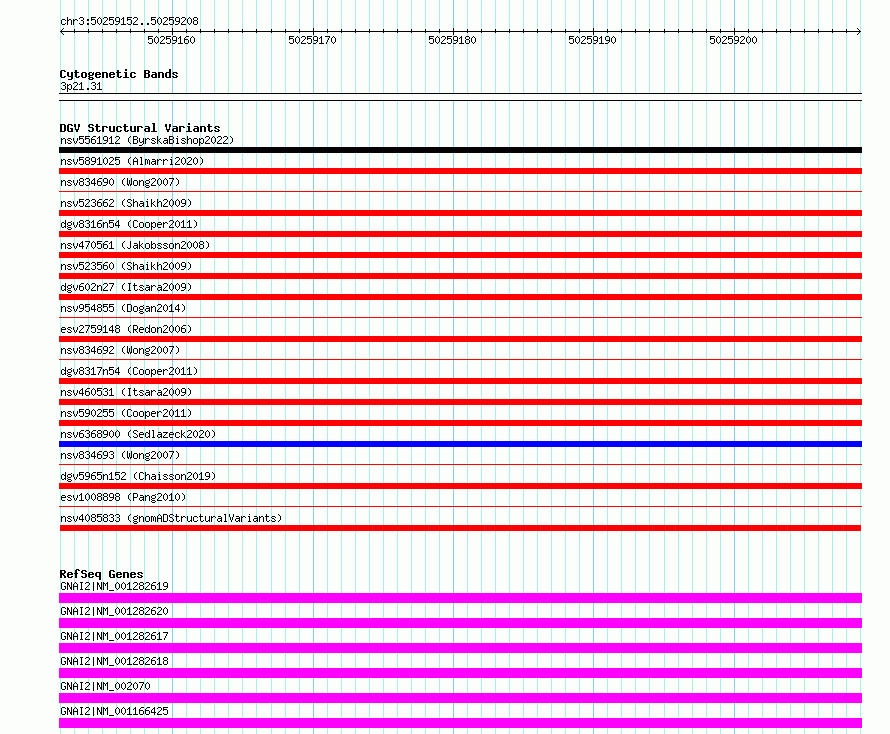Screen dimensions: 890x734
Task: Open transcript GNAI2|NM_001282618 label
Action: coord(114,661)
